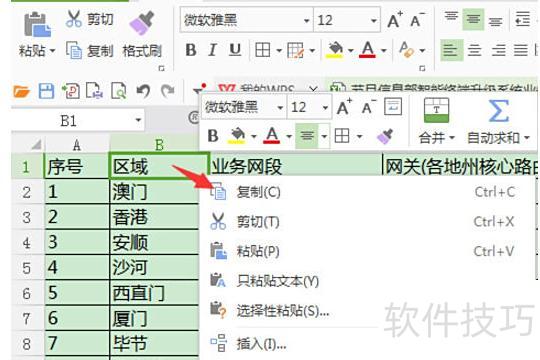Expand the ribbon fill color dropdown arrow
Image resolution: width=540 pixels, height=360 pixels.
351,51
